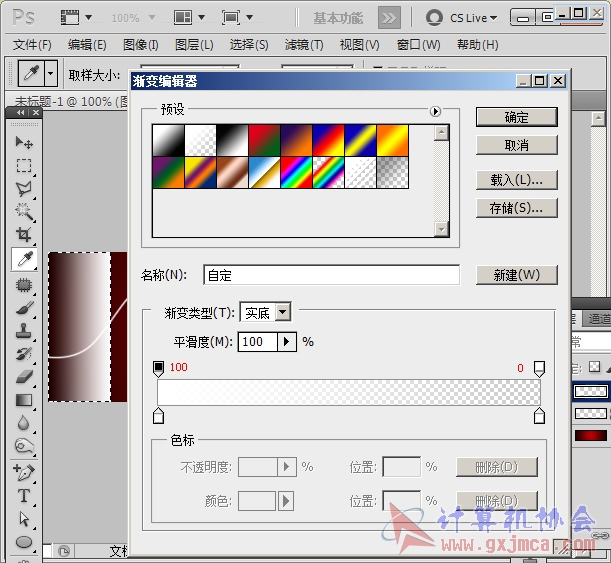This screenshot has width=611, height=563.
Task: Select the Move tool
Action: pos(24,143)
